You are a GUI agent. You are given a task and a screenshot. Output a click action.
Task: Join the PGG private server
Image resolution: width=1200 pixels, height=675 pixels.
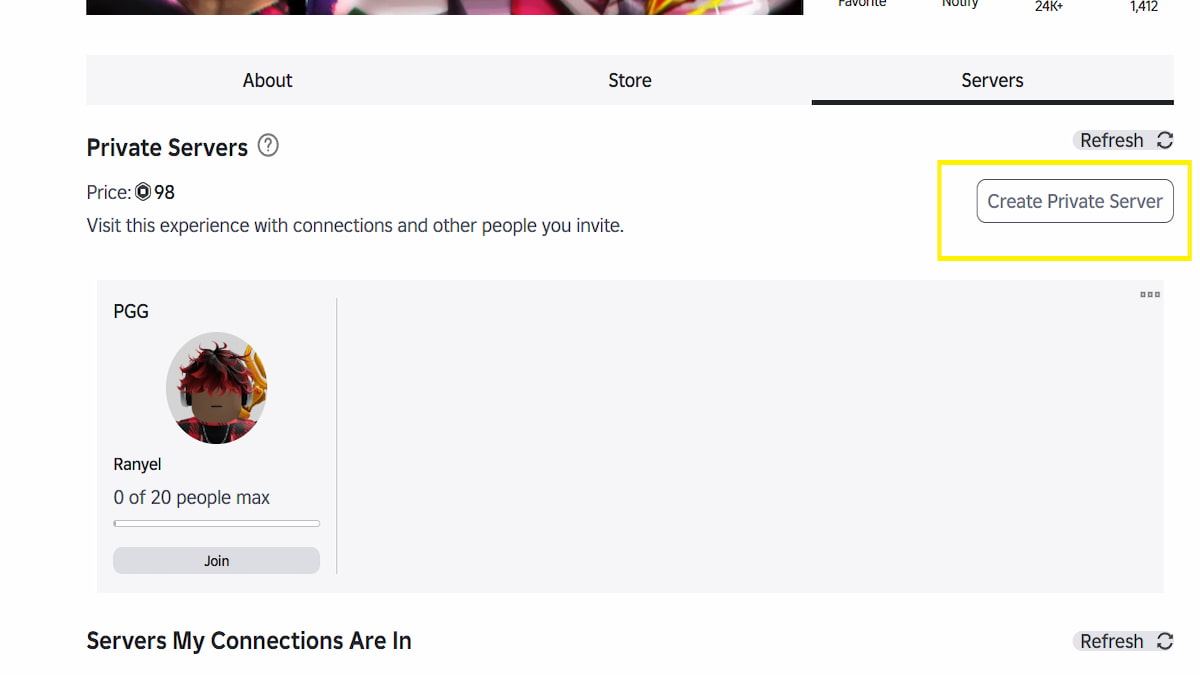(x=216, y=561)
